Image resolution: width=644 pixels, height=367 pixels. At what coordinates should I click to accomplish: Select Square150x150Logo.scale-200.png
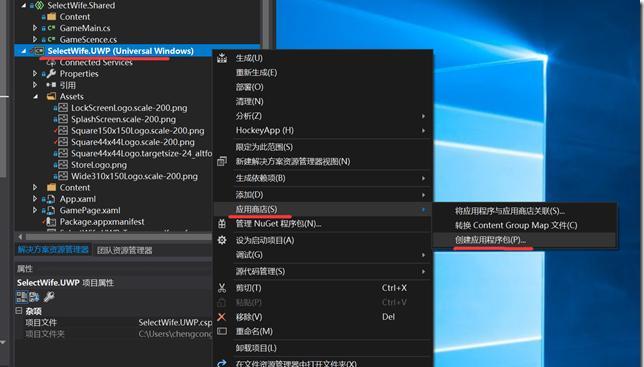click(138, 131)
